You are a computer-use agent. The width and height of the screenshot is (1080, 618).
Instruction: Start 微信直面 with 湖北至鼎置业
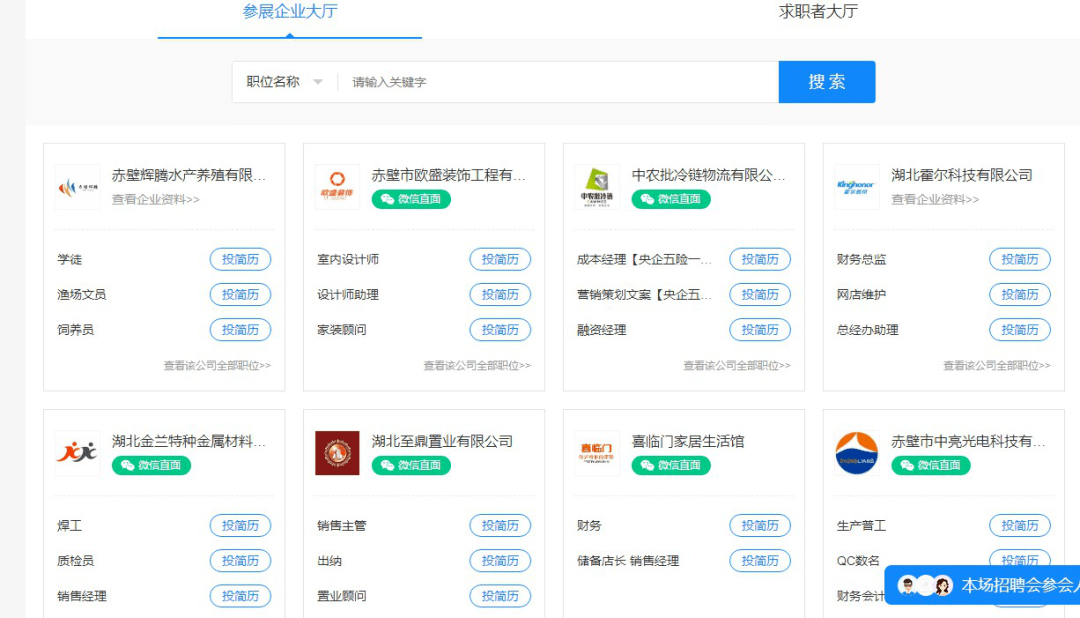click(x=411, y=465)
